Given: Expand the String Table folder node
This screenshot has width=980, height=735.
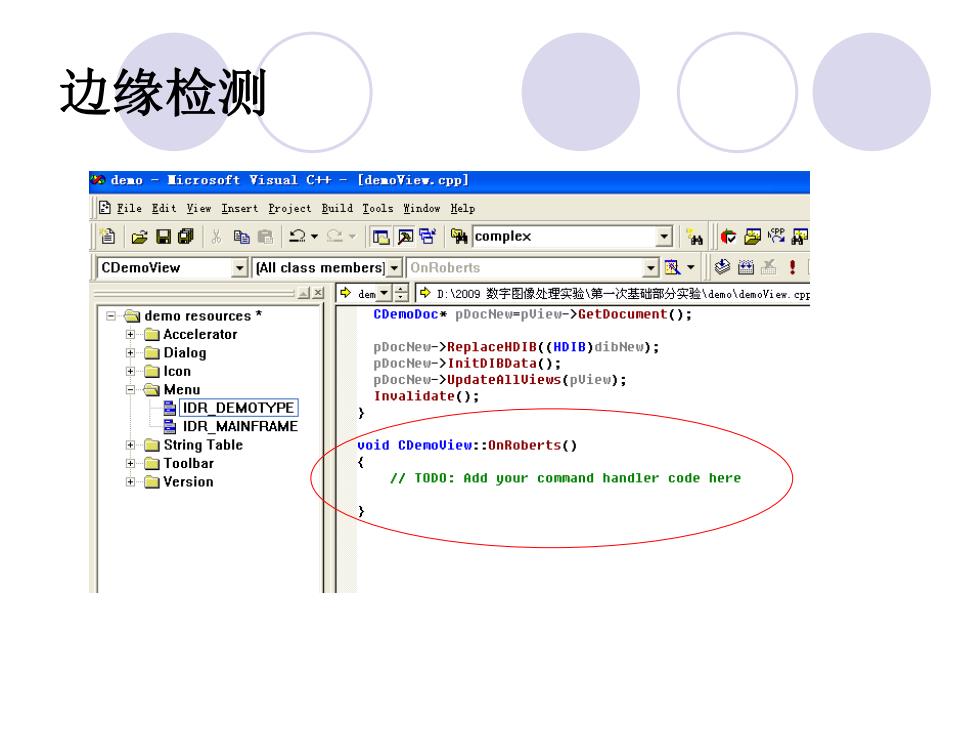Looking at the screenshot, I should coord(130,445).
